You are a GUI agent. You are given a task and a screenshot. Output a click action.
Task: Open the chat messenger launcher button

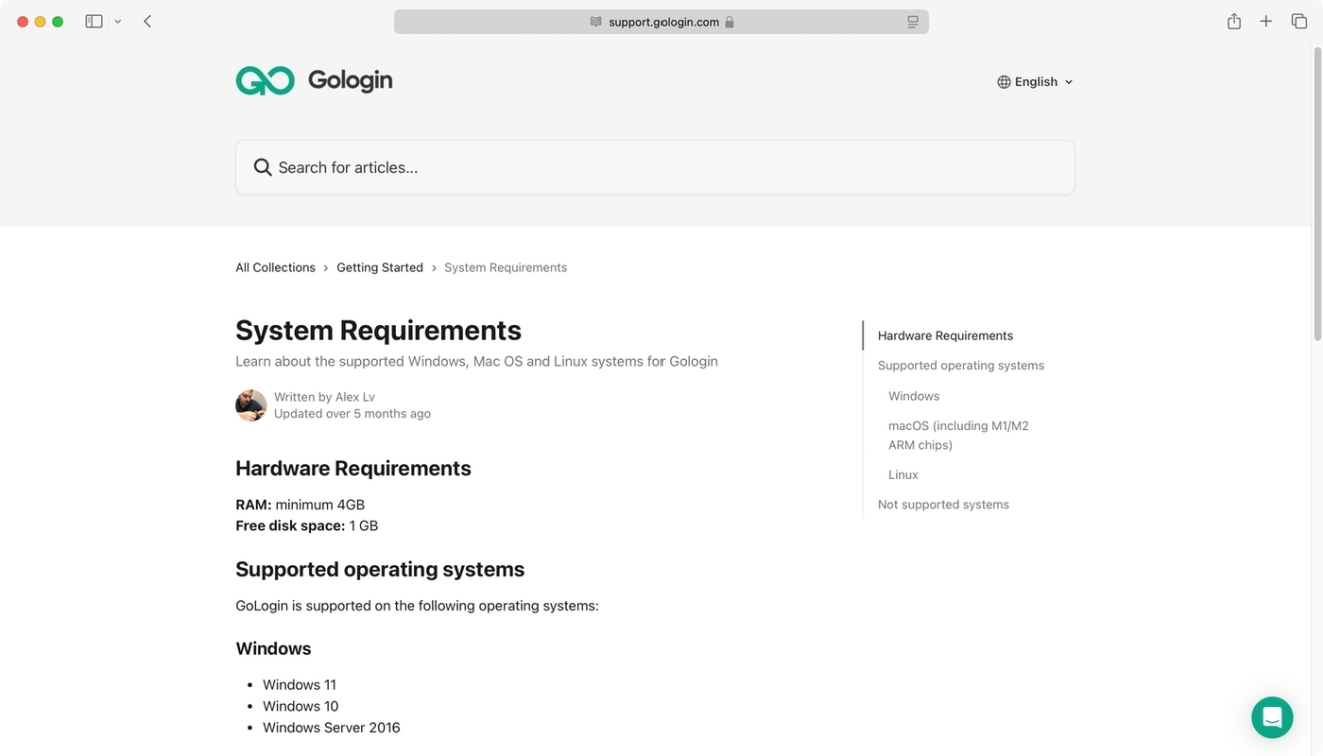coord(1272,717)
